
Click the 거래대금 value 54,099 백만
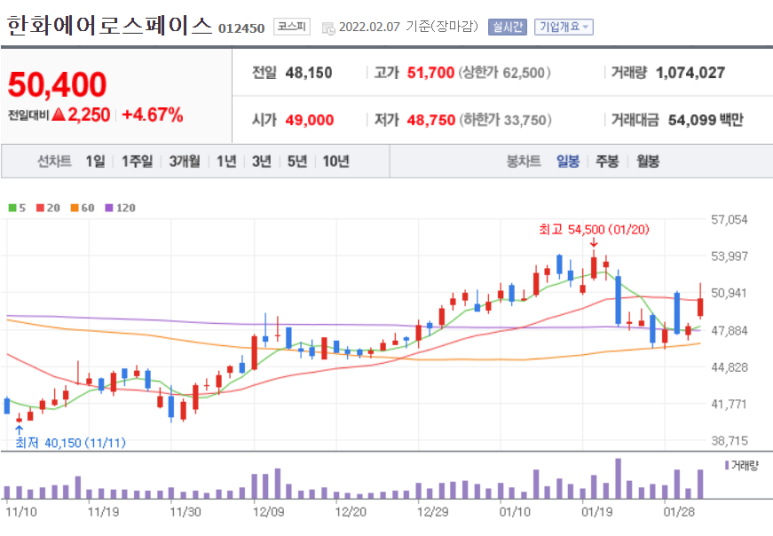705,120
